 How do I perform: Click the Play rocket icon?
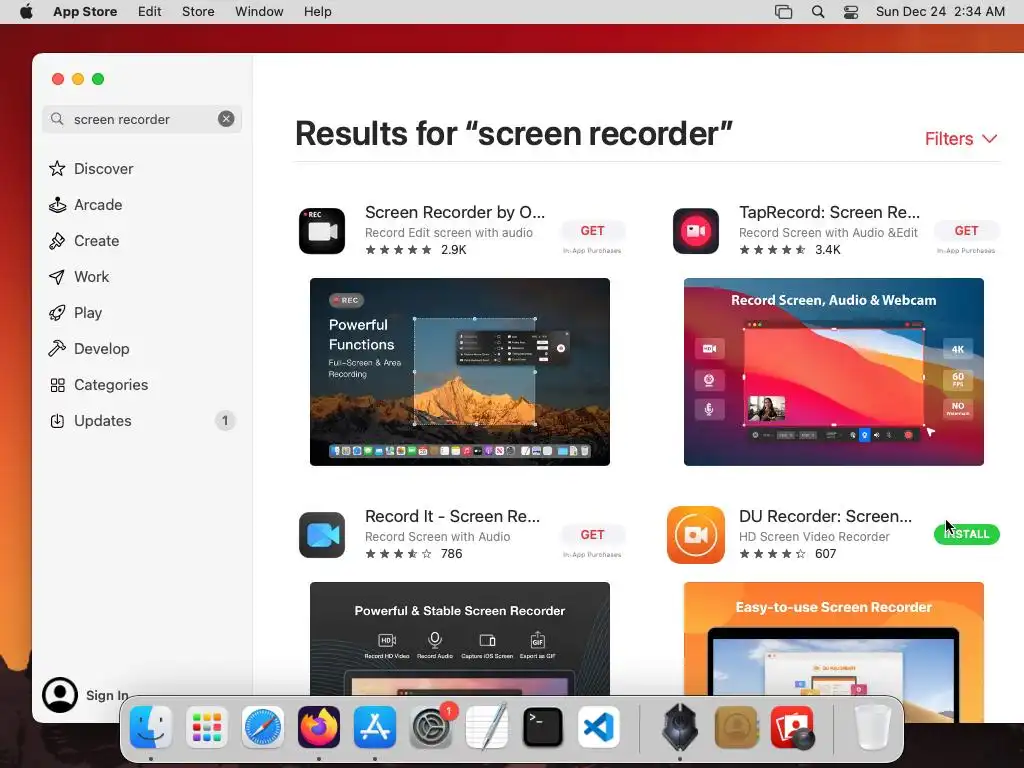pyautogui.click(x=57, y=313)
